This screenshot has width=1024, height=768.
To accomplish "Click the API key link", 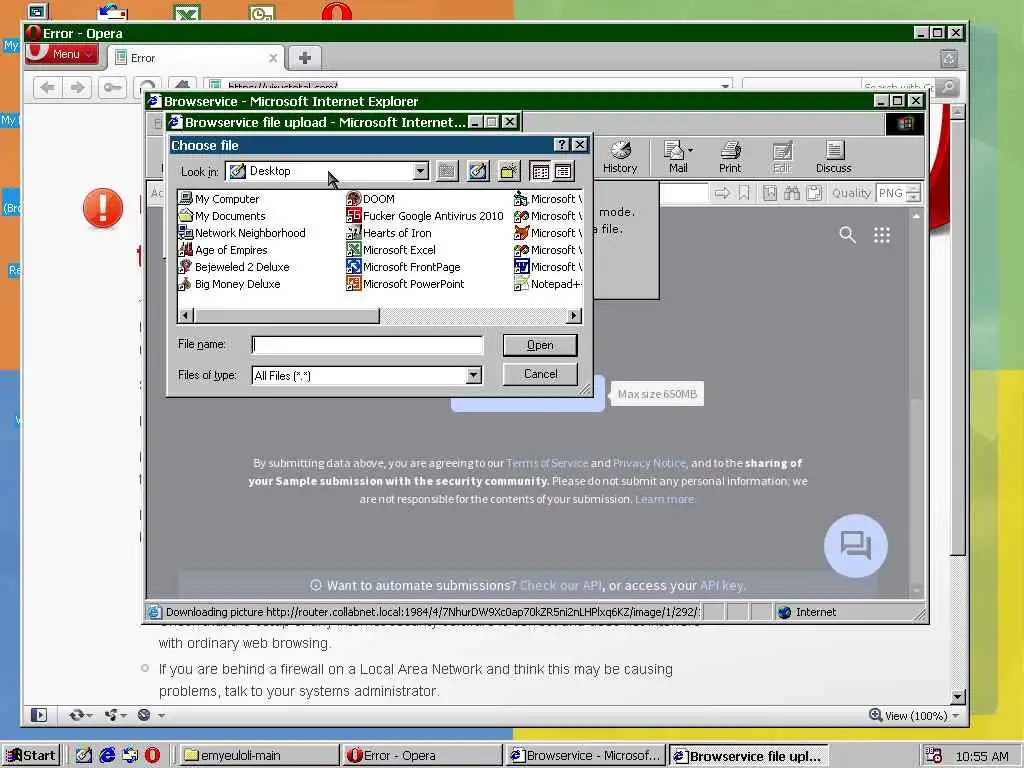I will point(722,585).
